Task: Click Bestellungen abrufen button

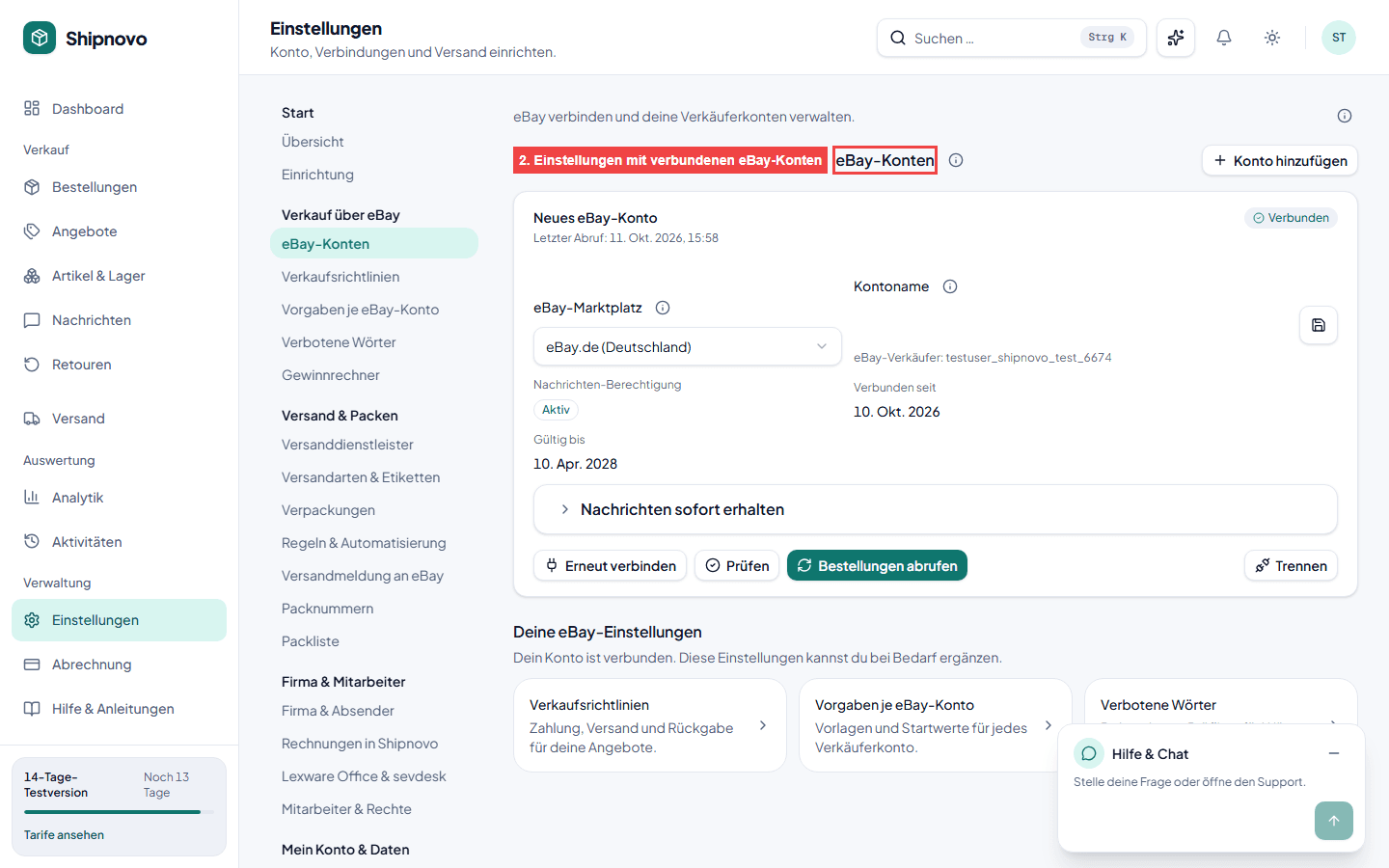Action: (x=877, y=565)
